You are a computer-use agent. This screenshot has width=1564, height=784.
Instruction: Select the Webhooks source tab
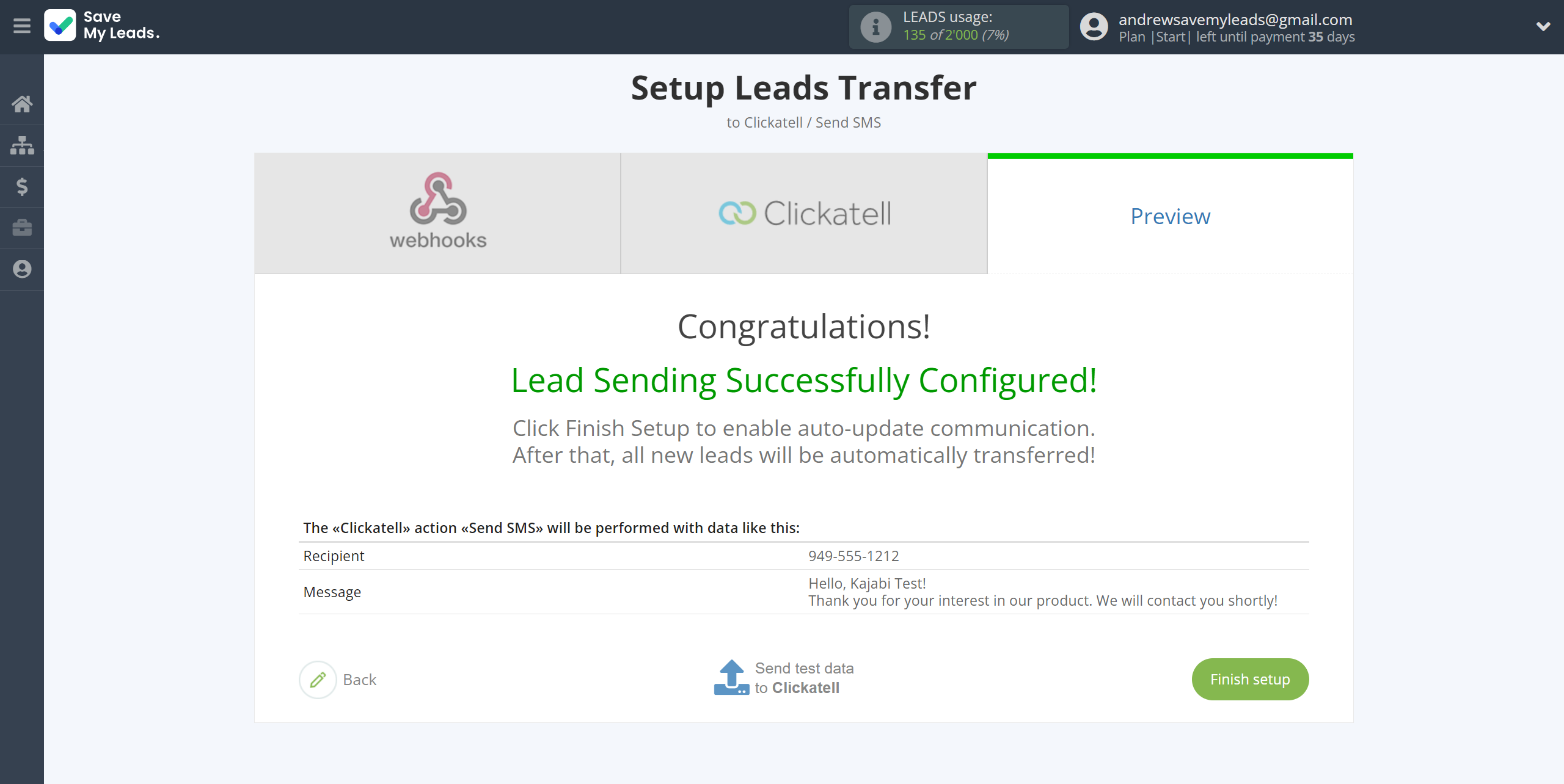pyautogui.click(x=438, y=213)
